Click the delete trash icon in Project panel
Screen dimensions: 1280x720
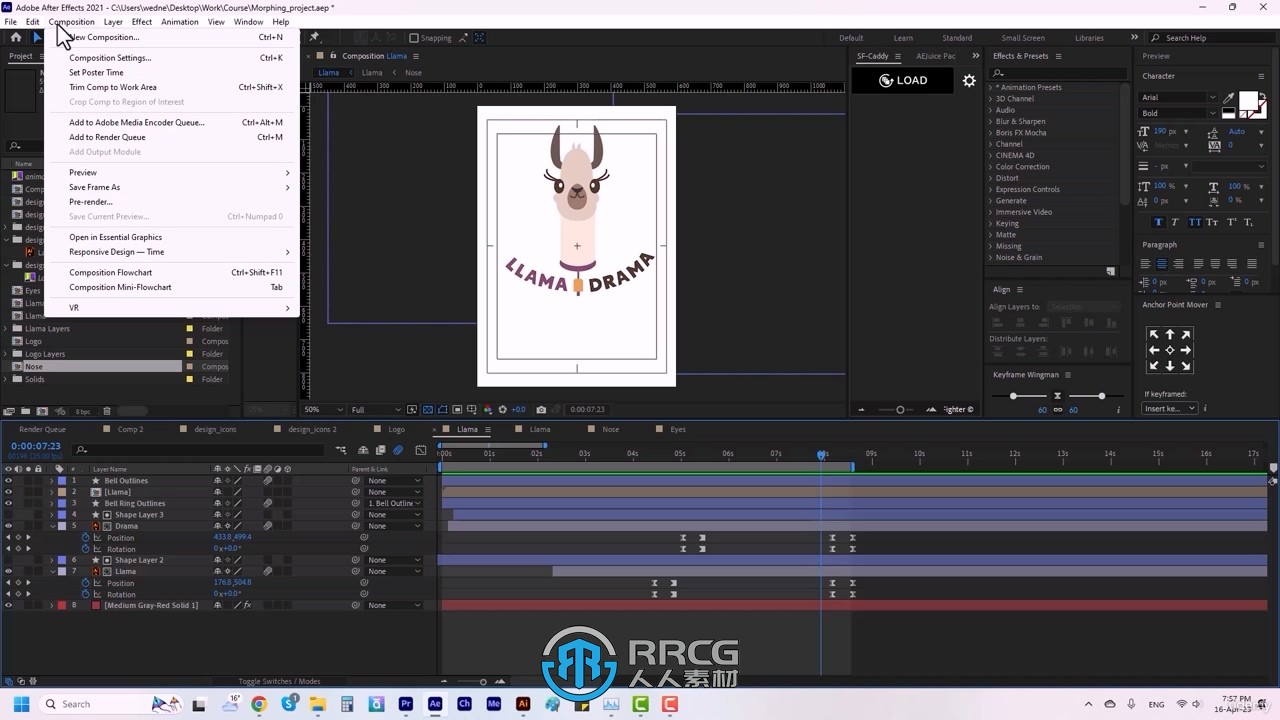point(107,411)
